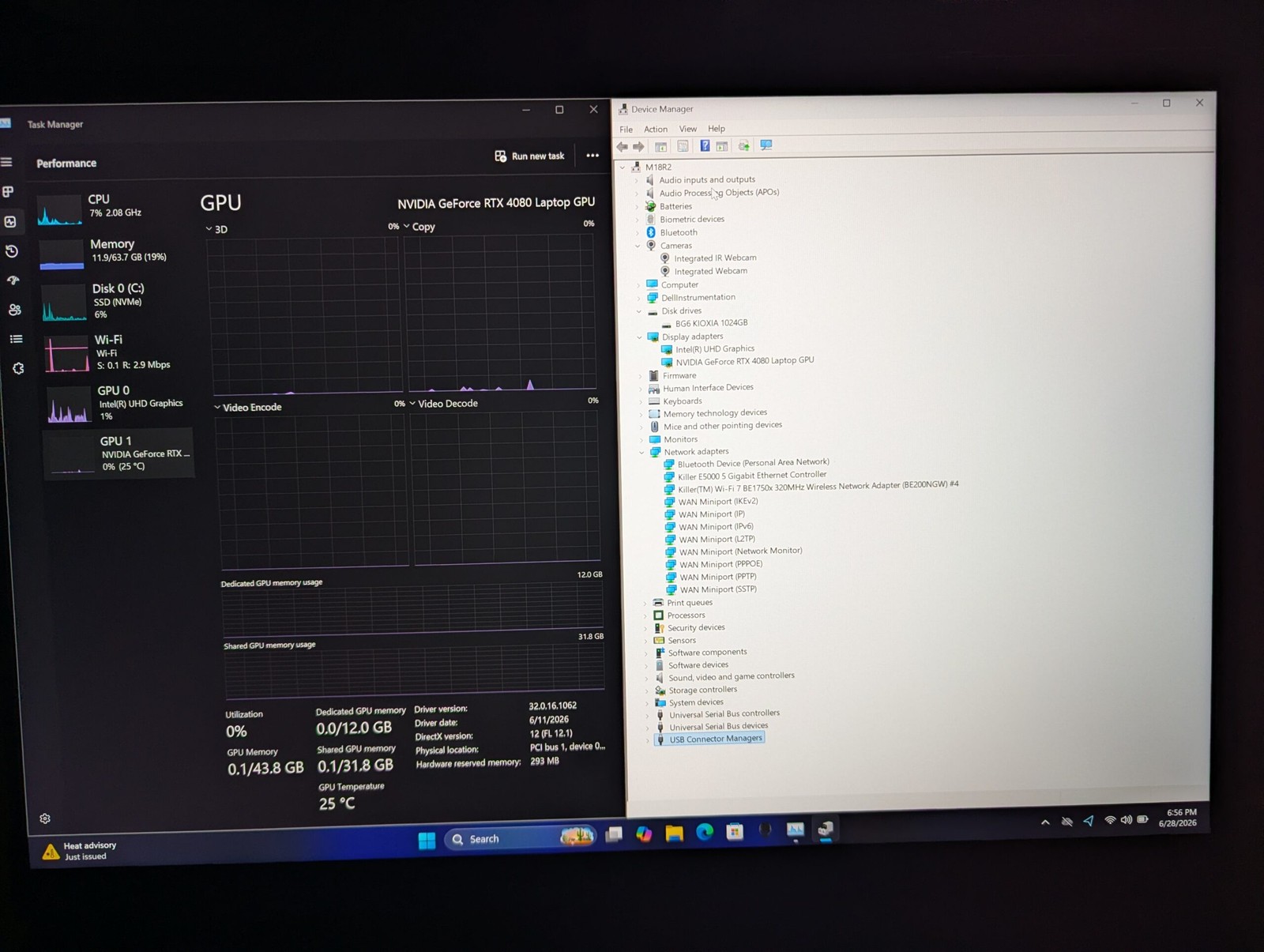Image resolution: width=1264 pixels, height=952 pixels.
Task: Open the Services page in Task Manager
Action: coord(18,368)
